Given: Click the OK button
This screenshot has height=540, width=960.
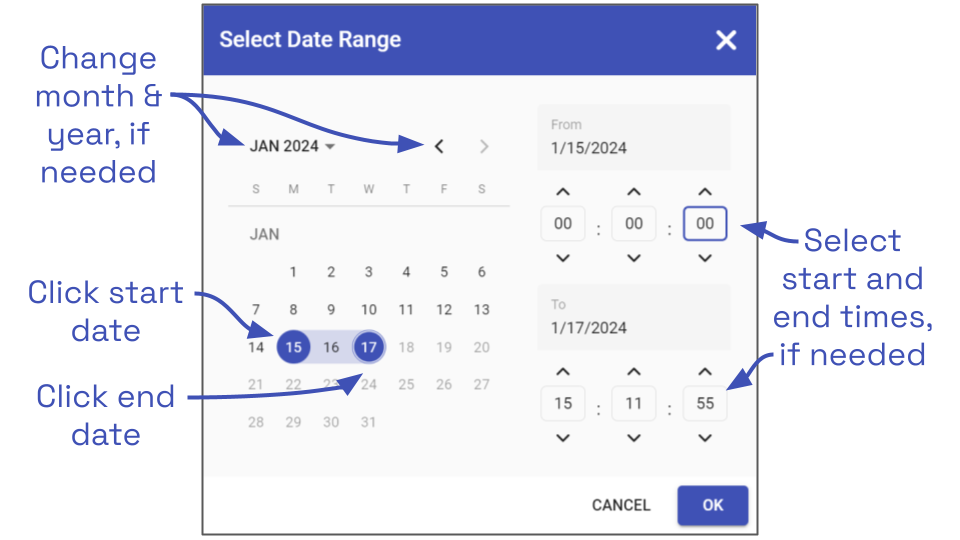Looking at the screenshot, I should point(712,505).
